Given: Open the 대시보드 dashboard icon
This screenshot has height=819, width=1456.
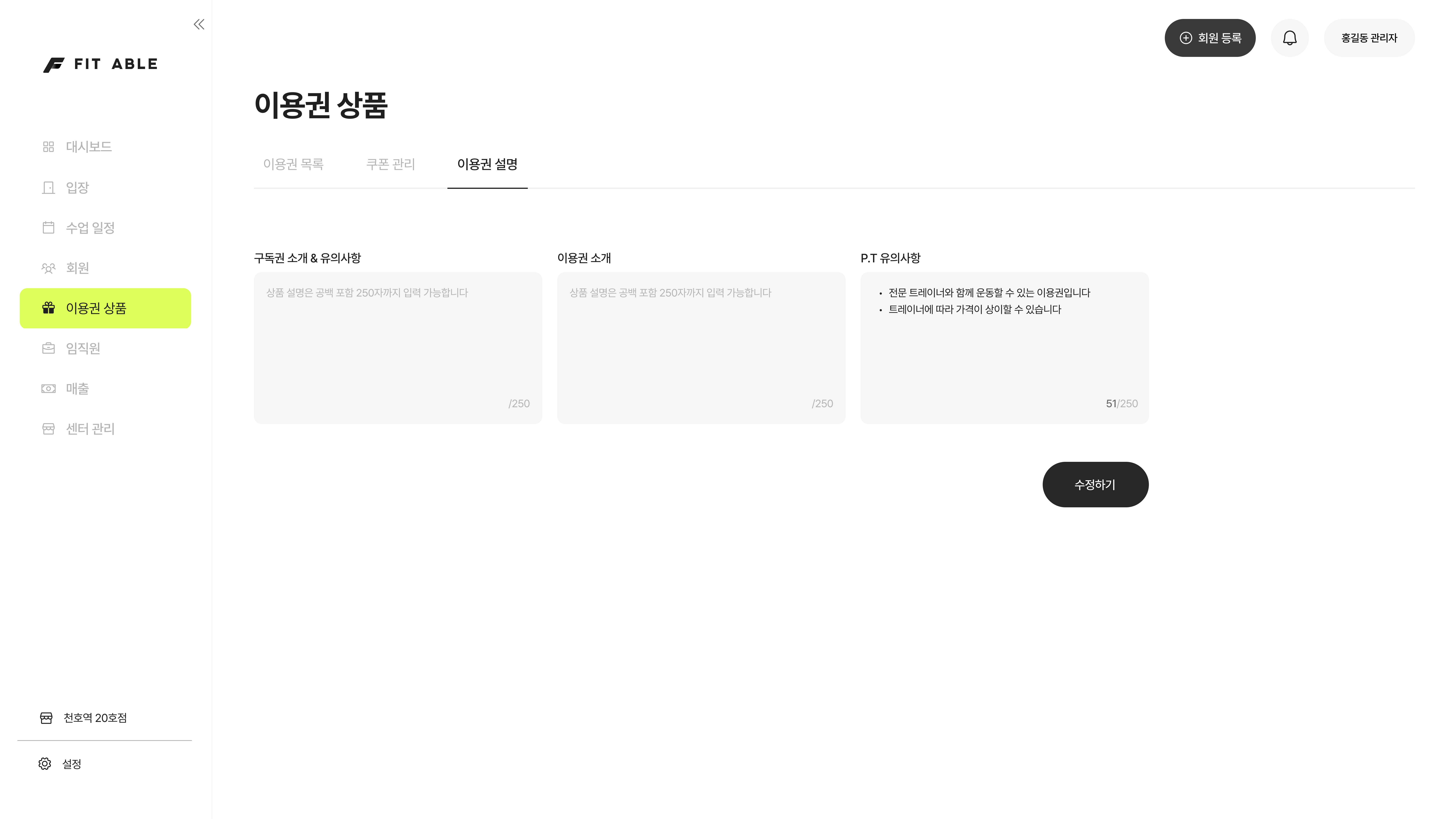Looking at the screenshot, I should pos(49,147).
